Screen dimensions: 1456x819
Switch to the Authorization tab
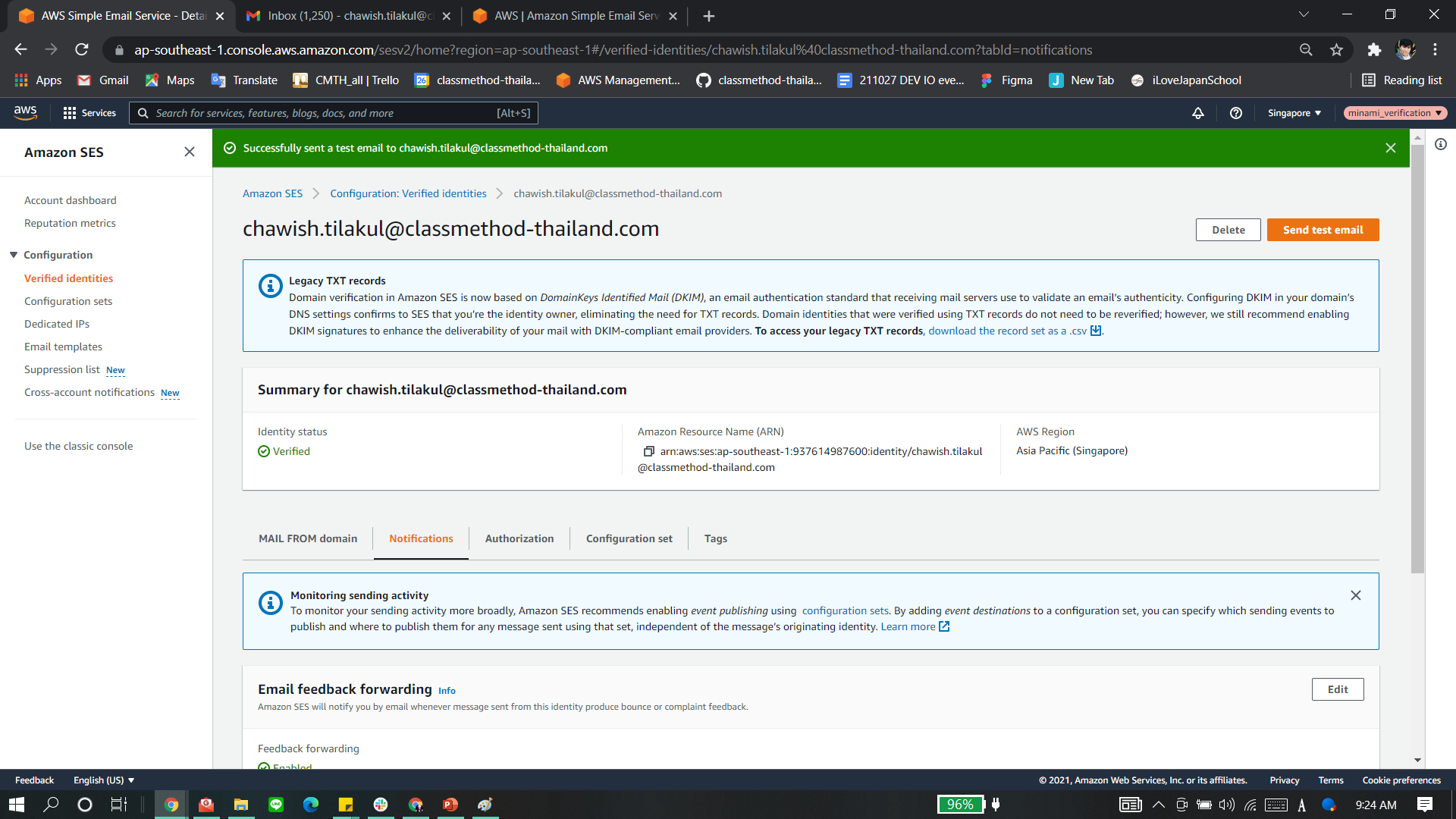[519, 538]
